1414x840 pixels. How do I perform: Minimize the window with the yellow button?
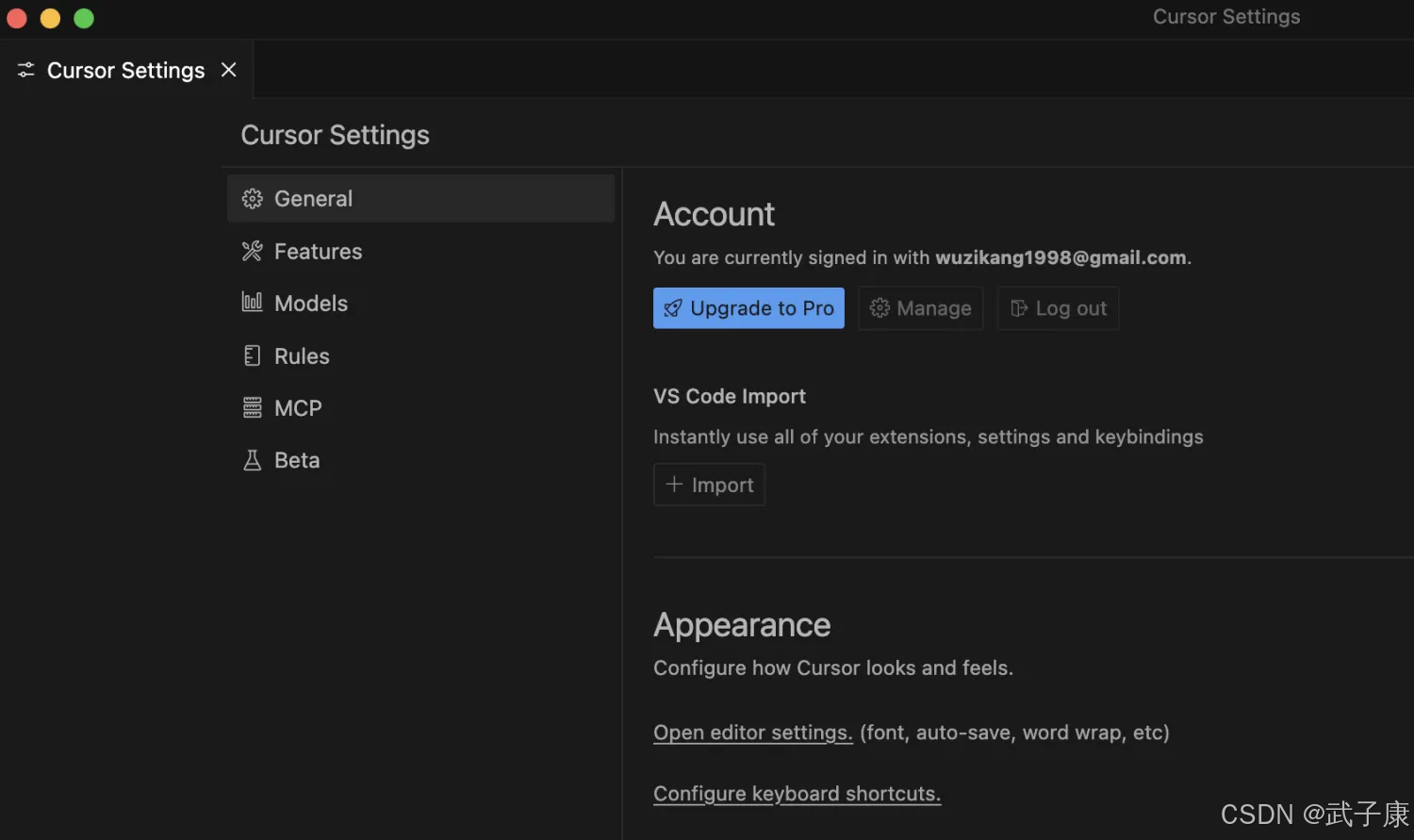point(50,18)
